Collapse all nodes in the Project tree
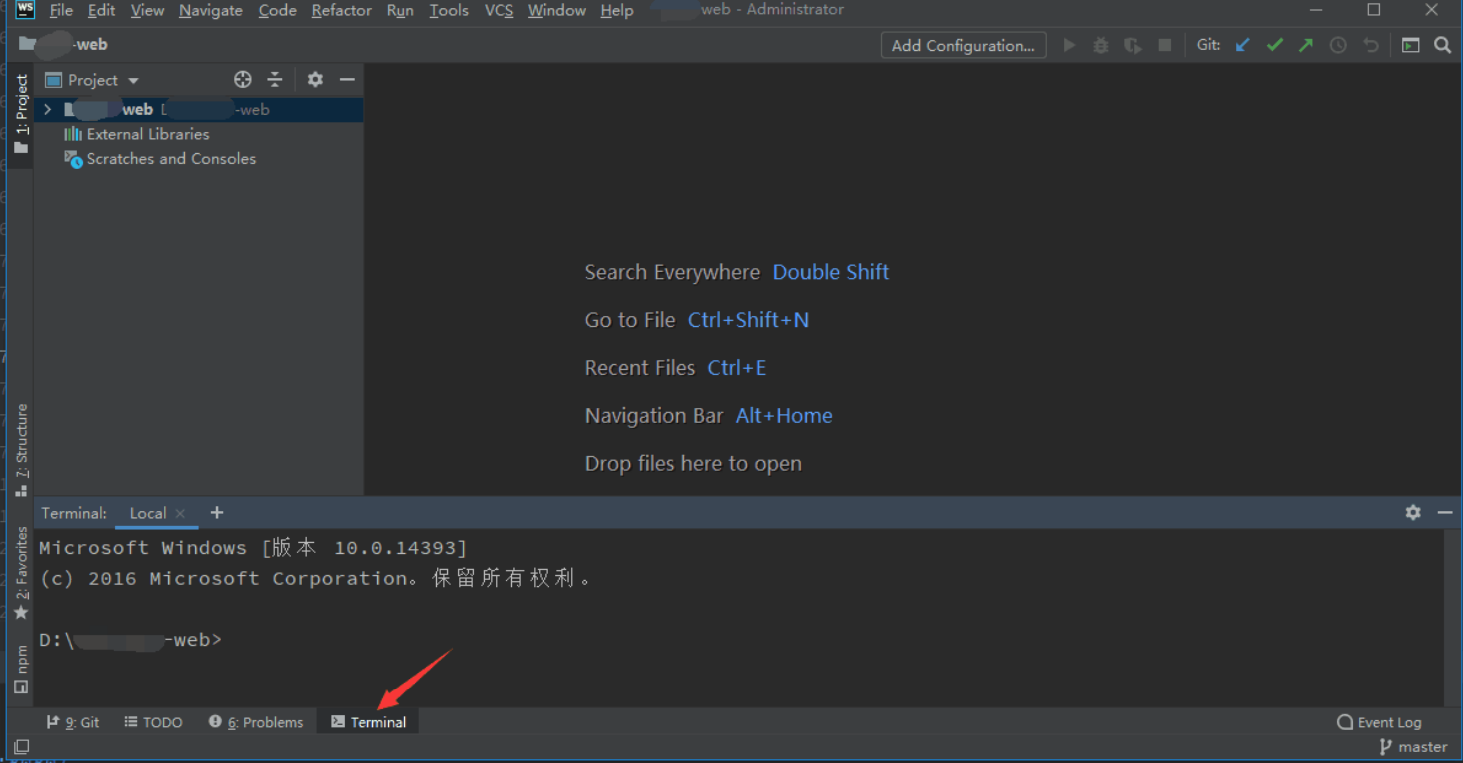Image resolution: width=1463 pixels, height=763 pixels. click(274, 79)
